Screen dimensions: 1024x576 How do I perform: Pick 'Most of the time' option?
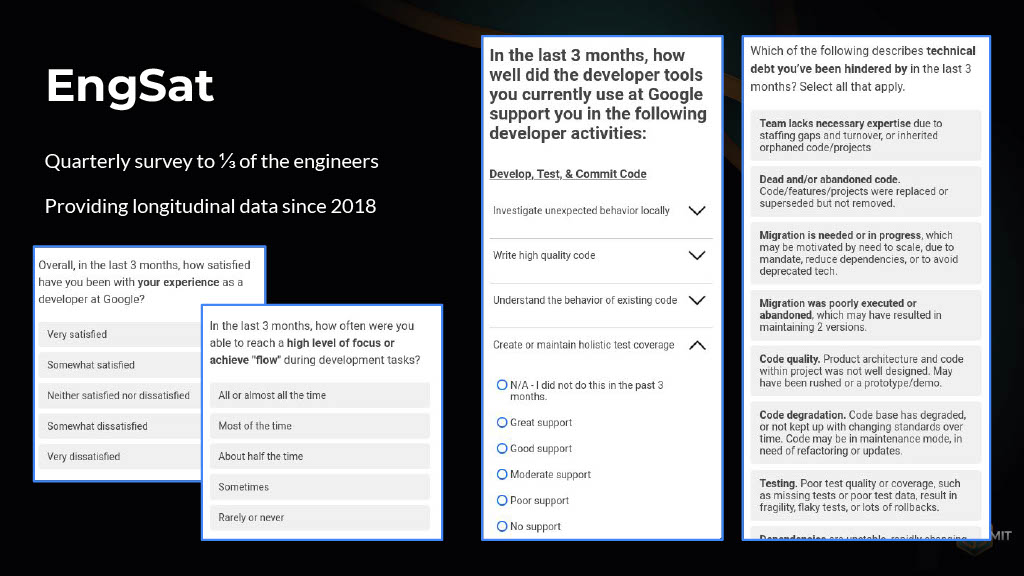(x=320, y=426)
